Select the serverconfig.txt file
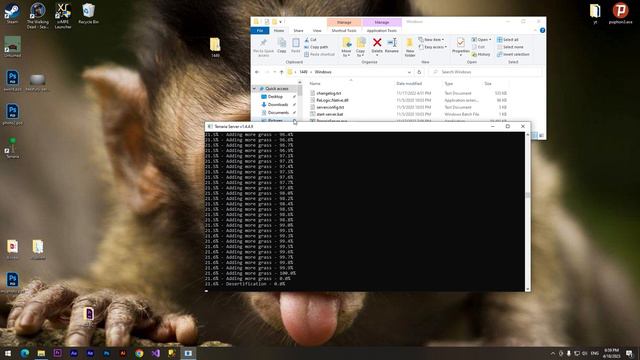640x360 pixels. (330, 107)
